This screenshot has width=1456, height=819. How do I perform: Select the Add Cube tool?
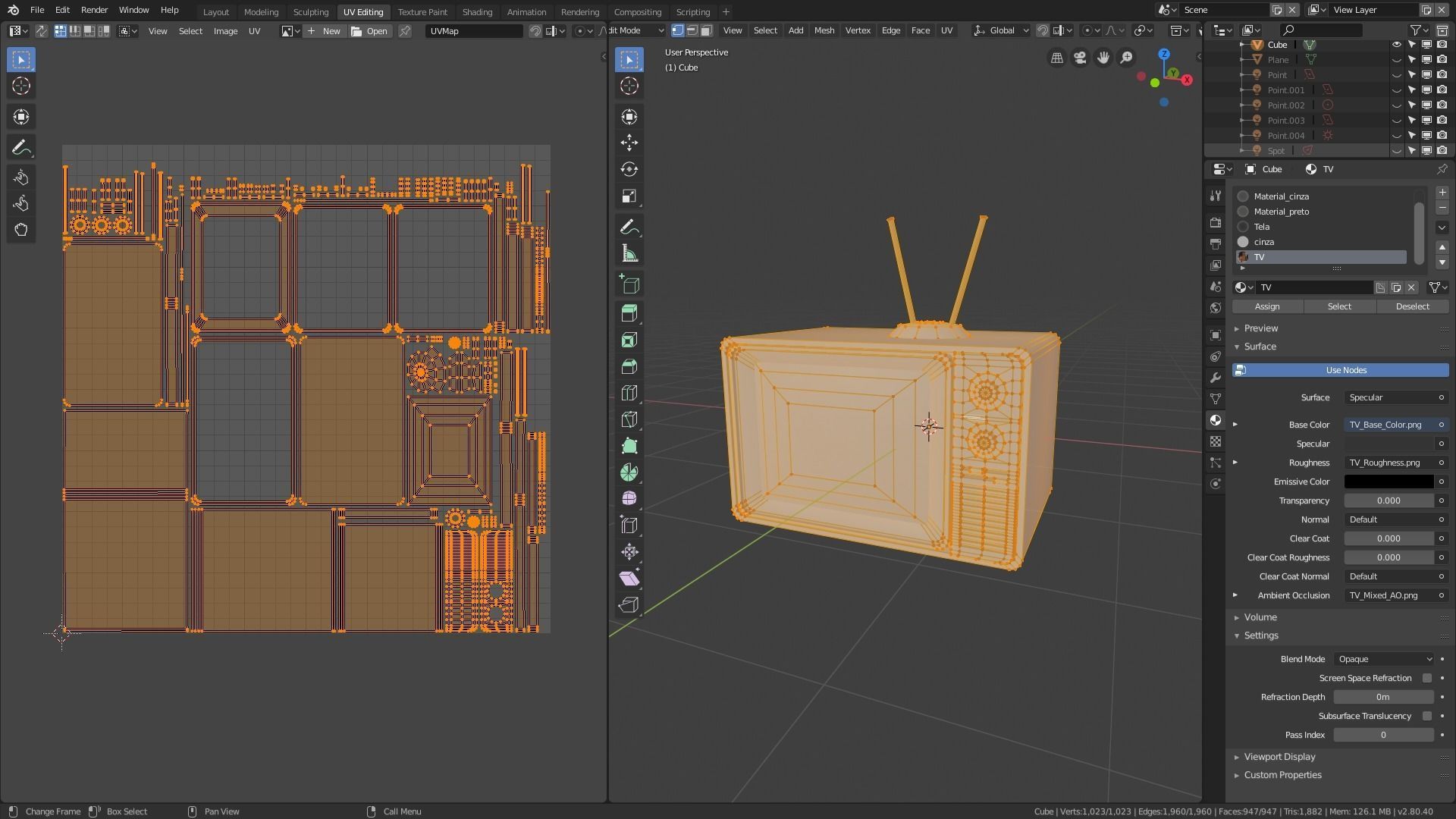point(629,284)
